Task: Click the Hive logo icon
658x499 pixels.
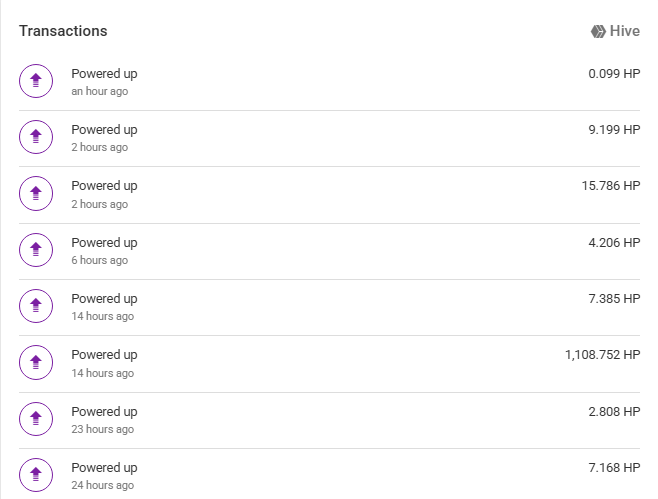Action: click(598, 31)
